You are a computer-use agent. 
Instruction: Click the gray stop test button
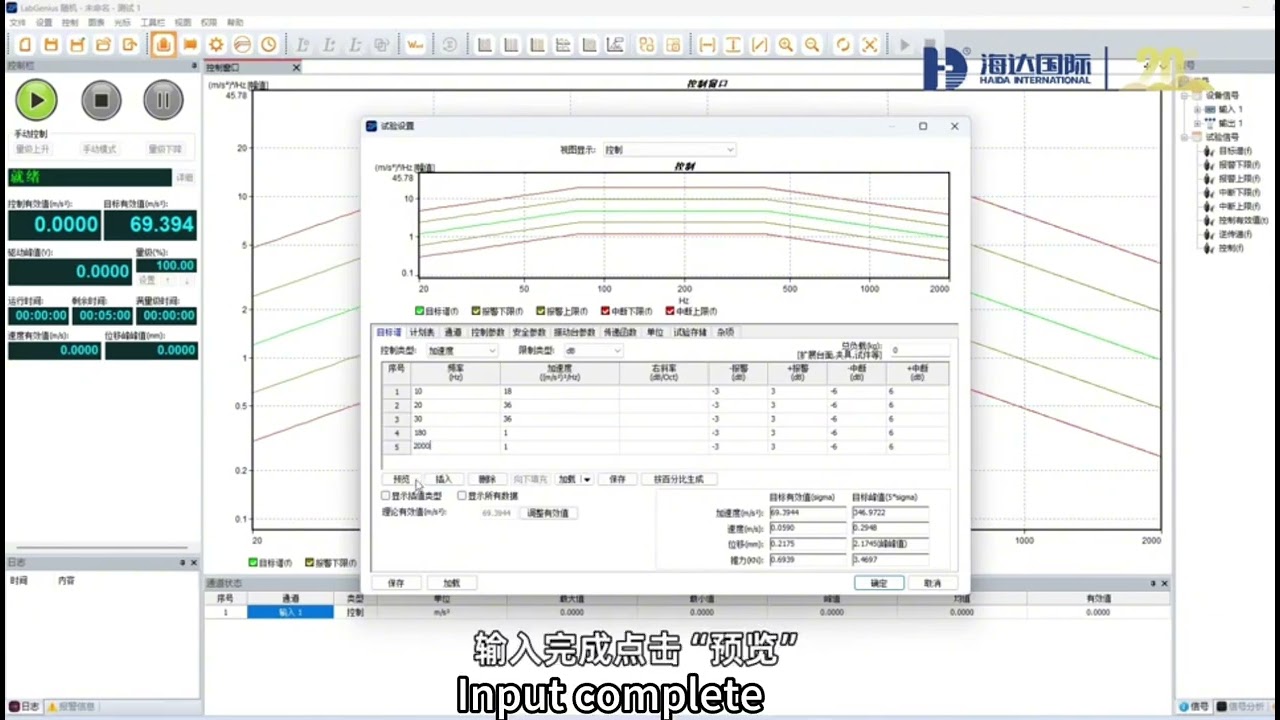[x=101, y=100]
